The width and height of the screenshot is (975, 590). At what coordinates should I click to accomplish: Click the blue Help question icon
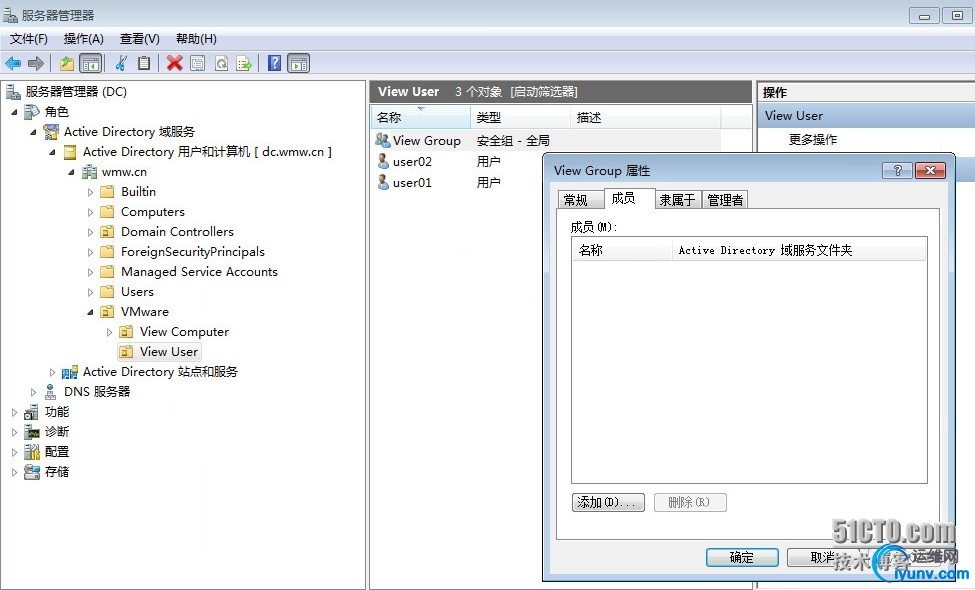click(274, 63)
